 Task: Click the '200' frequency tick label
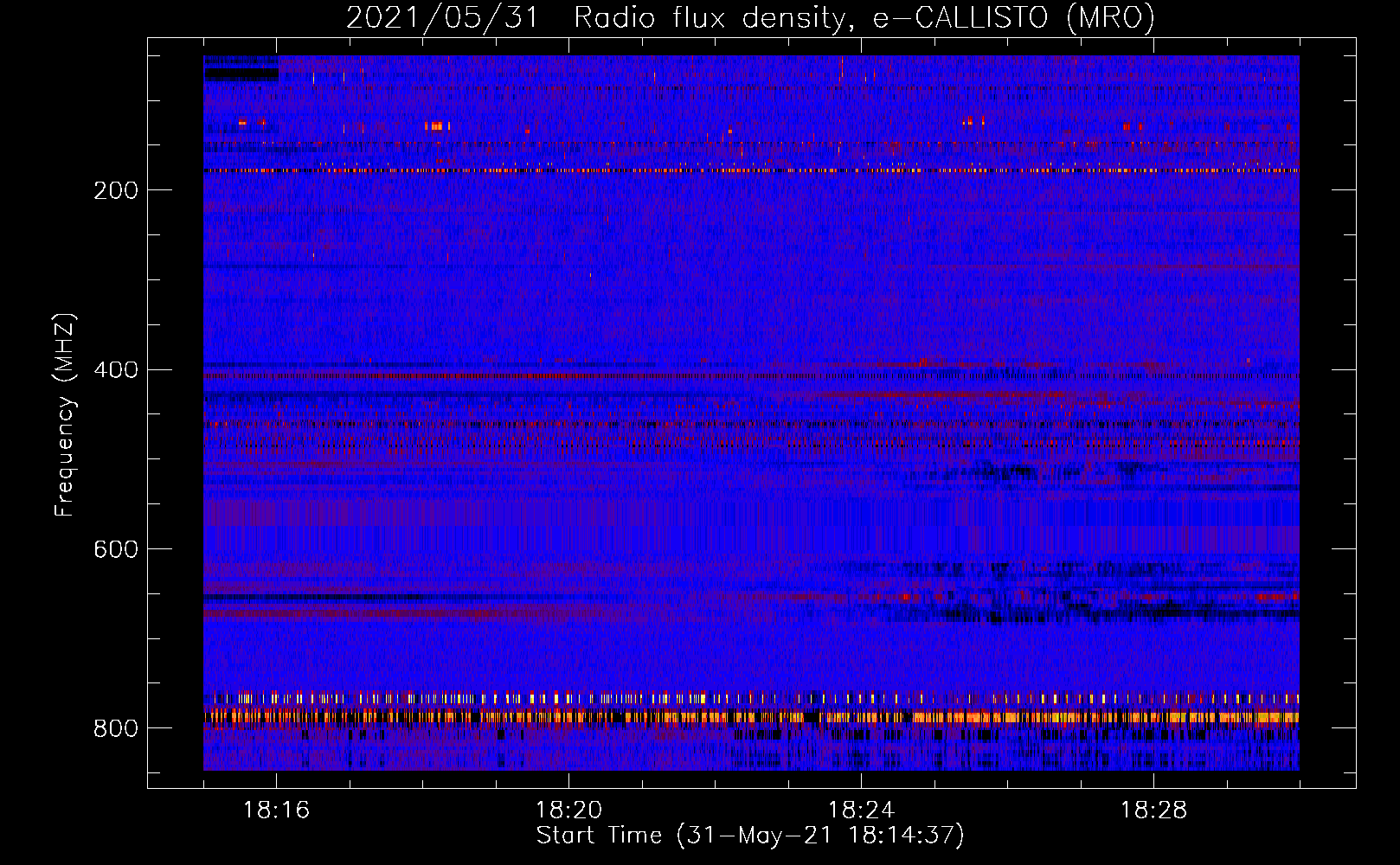tap(116, 190)
